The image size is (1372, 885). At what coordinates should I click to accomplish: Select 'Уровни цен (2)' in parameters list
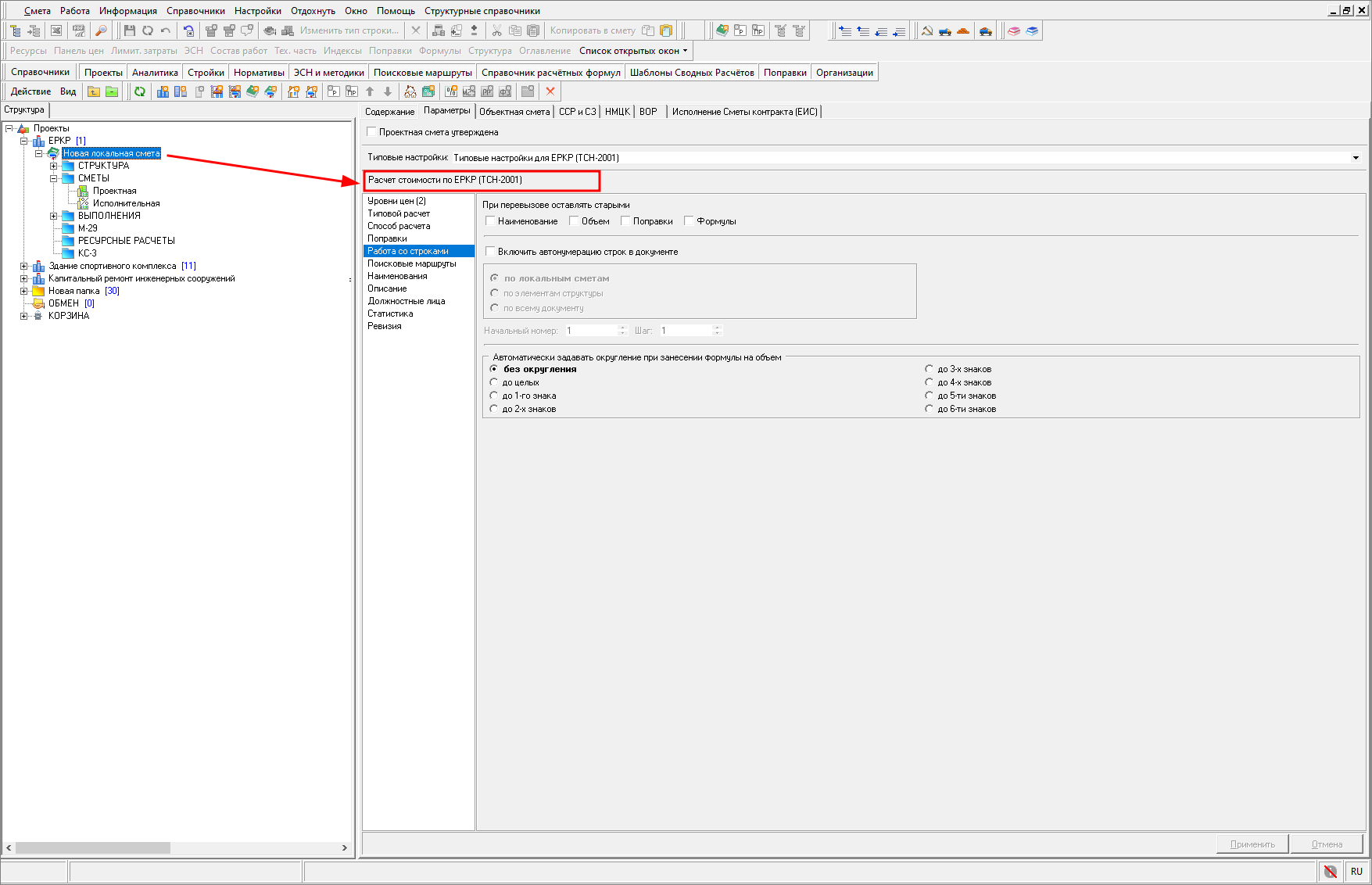pyautogui.click(x=396, y=201)
